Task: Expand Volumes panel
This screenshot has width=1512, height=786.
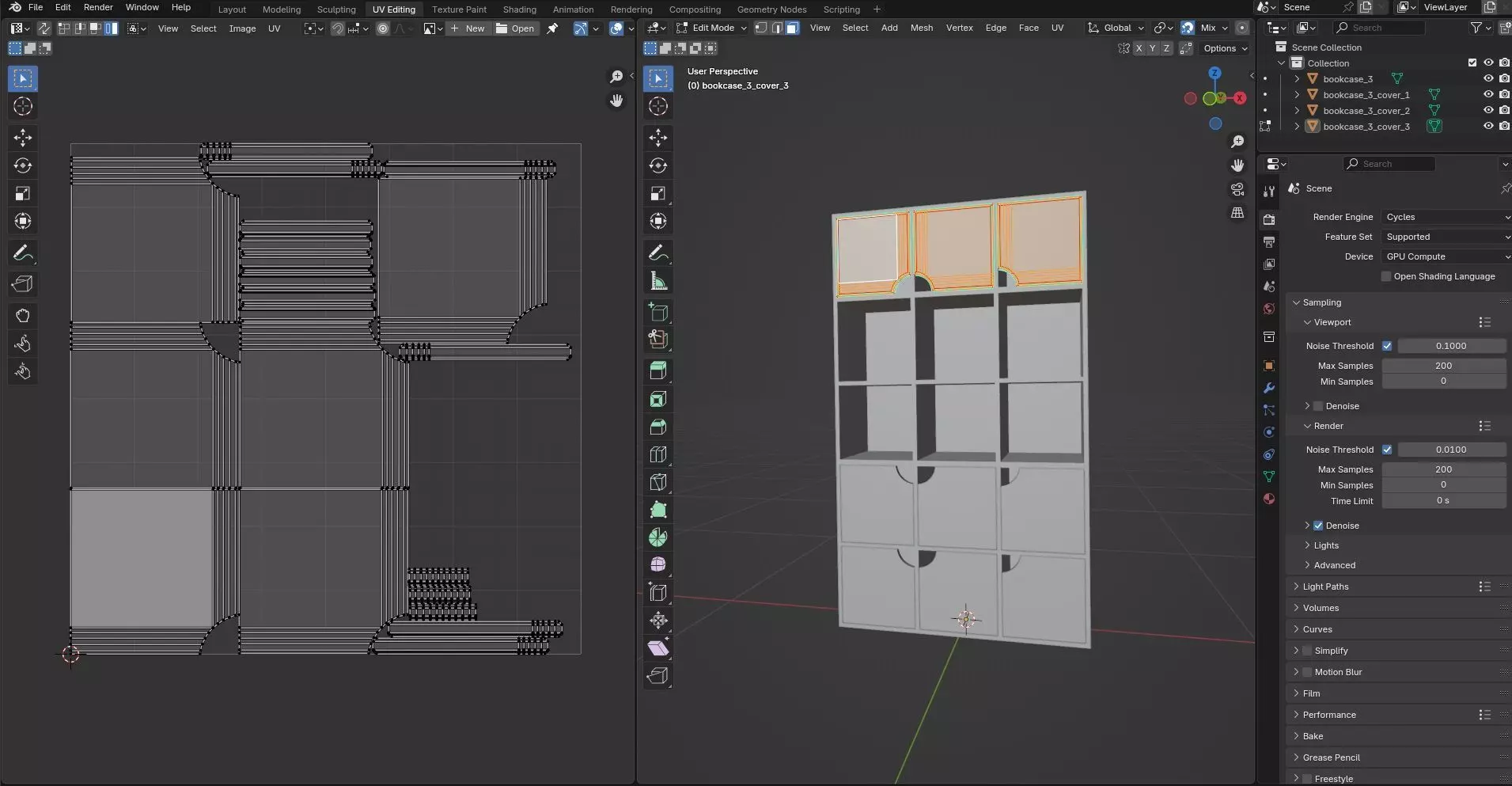Action: [x=1321, y=608]
